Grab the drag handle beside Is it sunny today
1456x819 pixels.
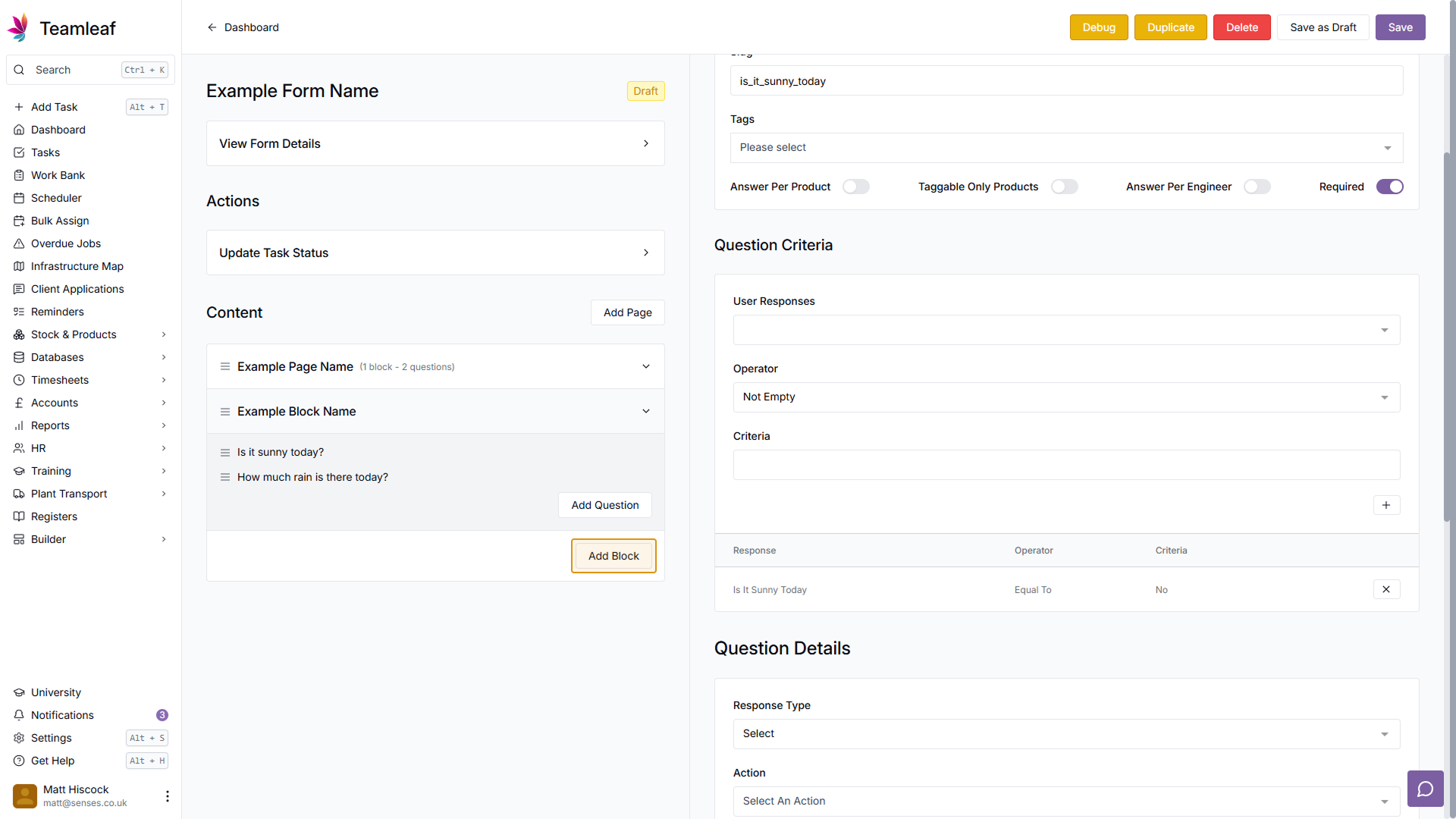[224, 453]
